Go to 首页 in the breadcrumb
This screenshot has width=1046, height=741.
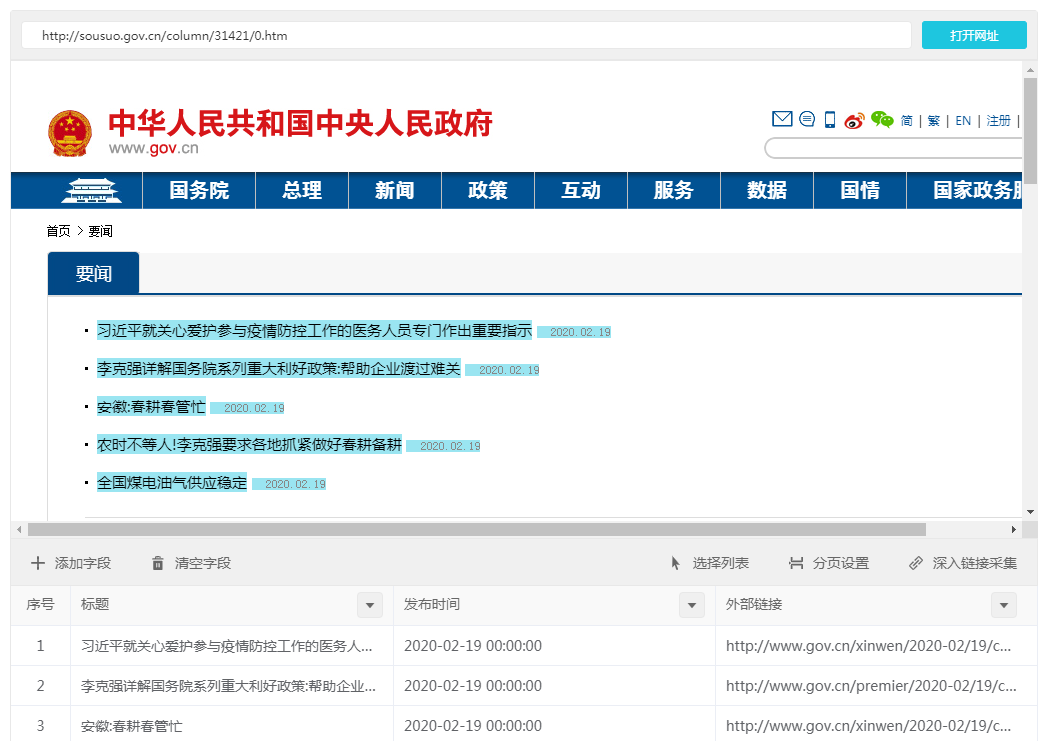[x=59, y=231]
